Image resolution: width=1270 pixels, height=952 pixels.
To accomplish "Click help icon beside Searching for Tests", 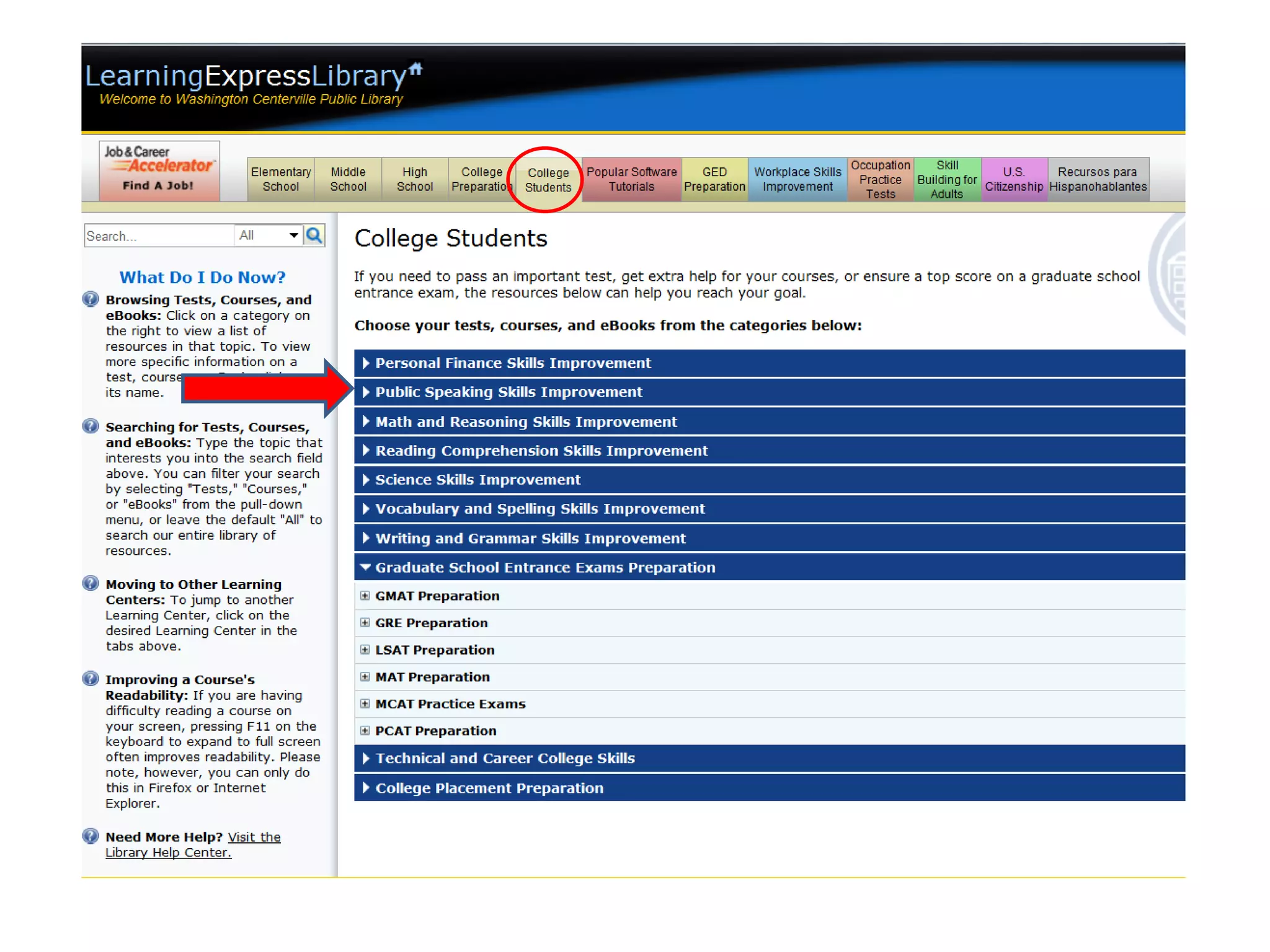I will coord(91,426).
